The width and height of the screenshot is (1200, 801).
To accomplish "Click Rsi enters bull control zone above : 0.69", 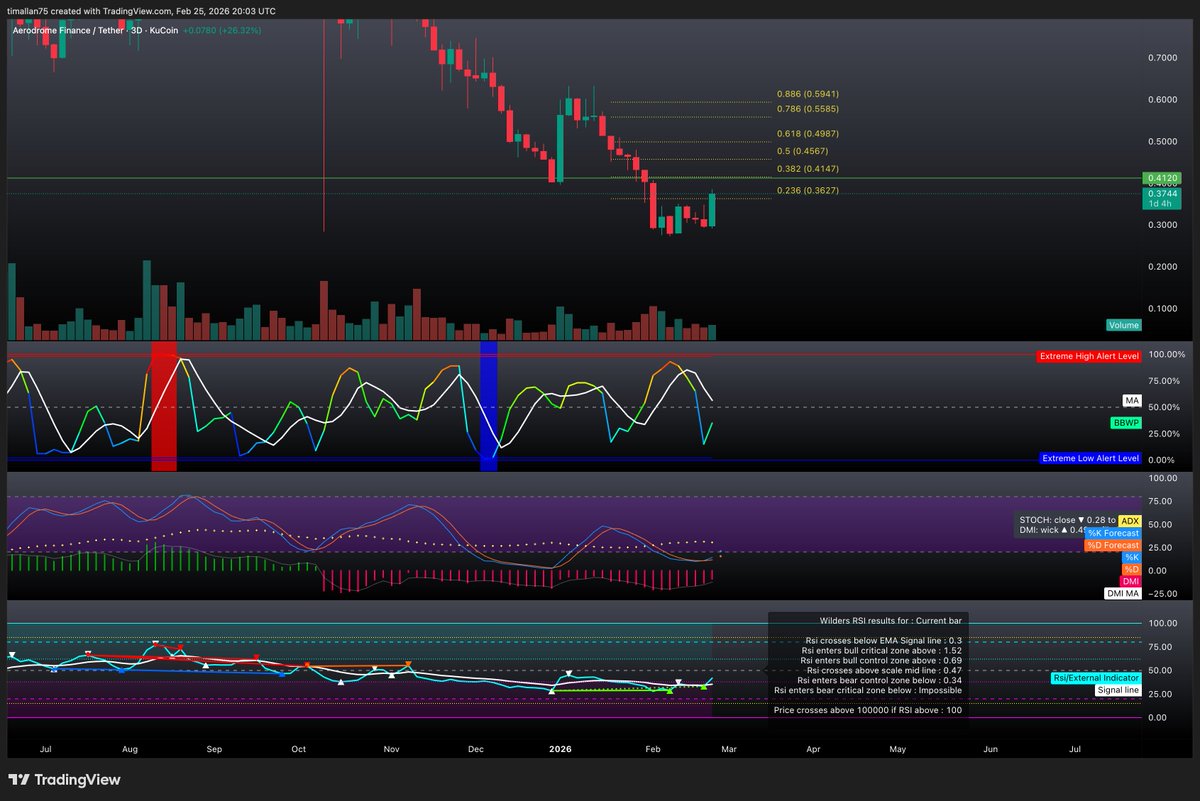I will click(882, 660).
